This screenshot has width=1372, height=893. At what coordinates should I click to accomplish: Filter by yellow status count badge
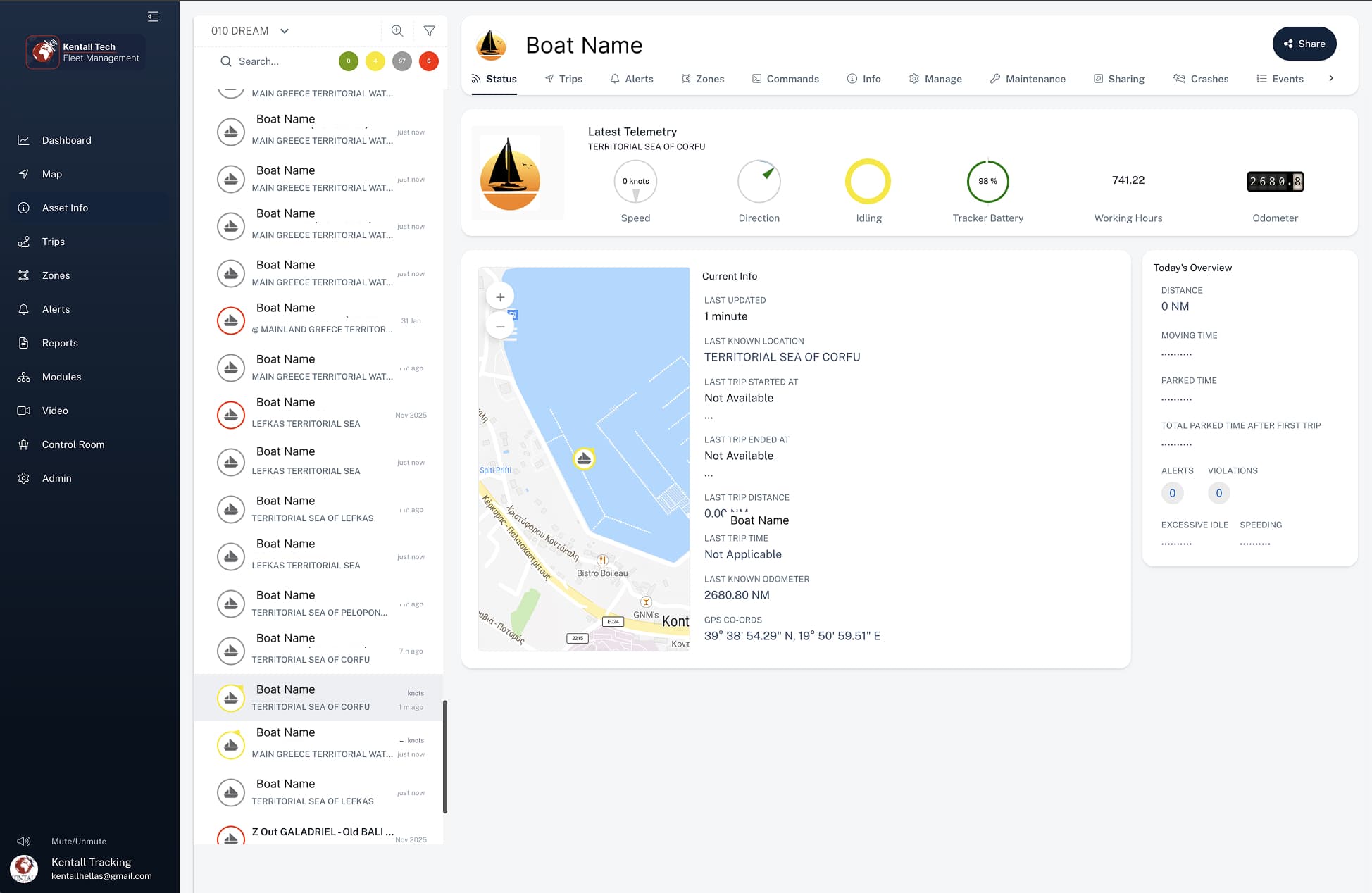coord(375,61)
